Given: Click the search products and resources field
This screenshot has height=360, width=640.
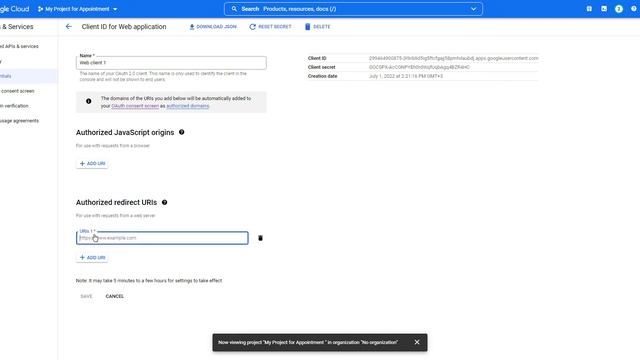Looking at the screenshot, I should (x=353, y=9).
